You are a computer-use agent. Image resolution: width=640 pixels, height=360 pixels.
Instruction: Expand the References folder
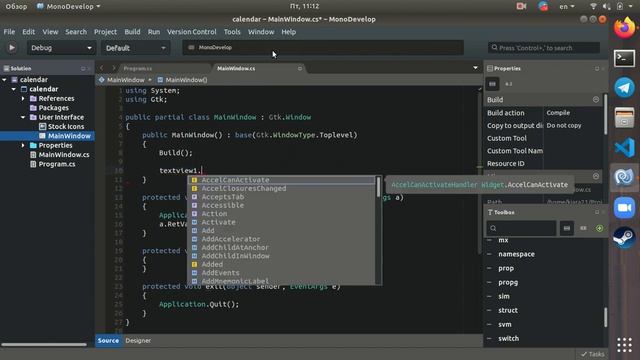click(23, 98)
